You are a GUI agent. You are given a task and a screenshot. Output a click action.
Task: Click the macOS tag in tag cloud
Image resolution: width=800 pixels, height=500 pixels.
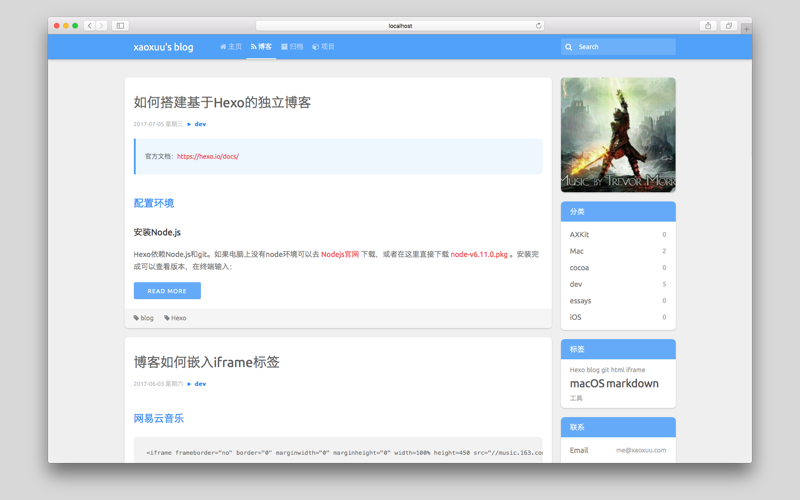point(587,384)
